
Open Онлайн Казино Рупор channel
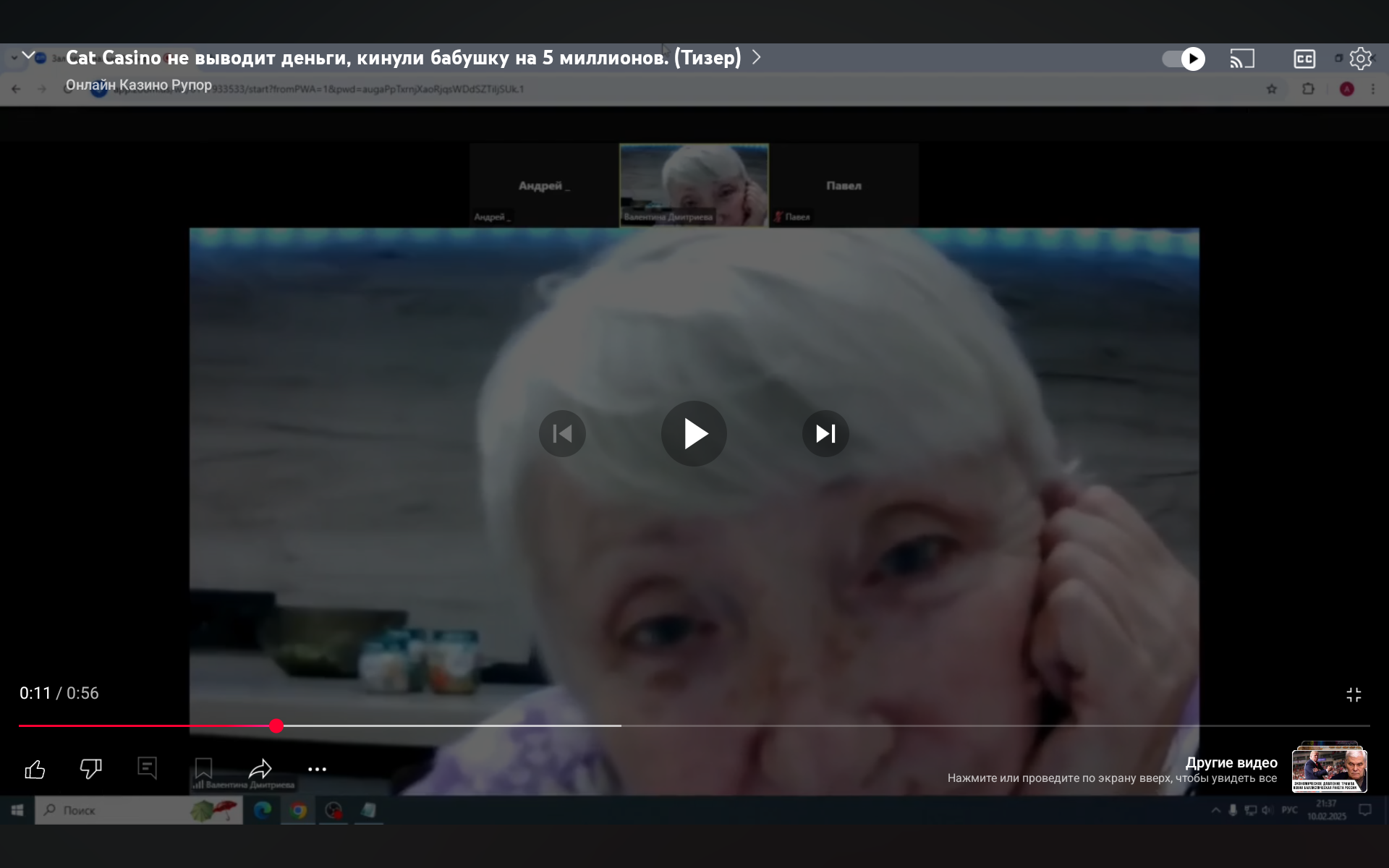(139, 85)
